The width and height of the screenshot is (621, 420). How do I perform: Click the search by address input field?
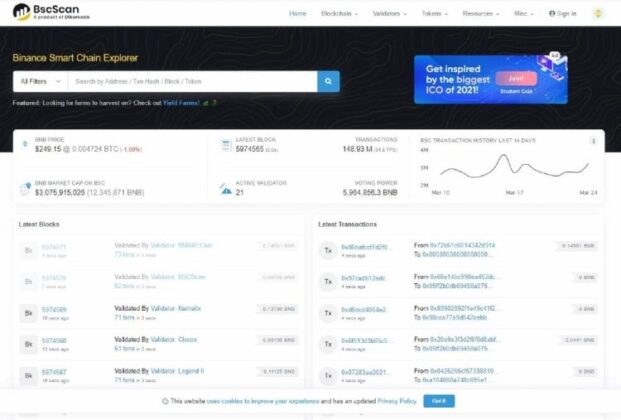192,82
